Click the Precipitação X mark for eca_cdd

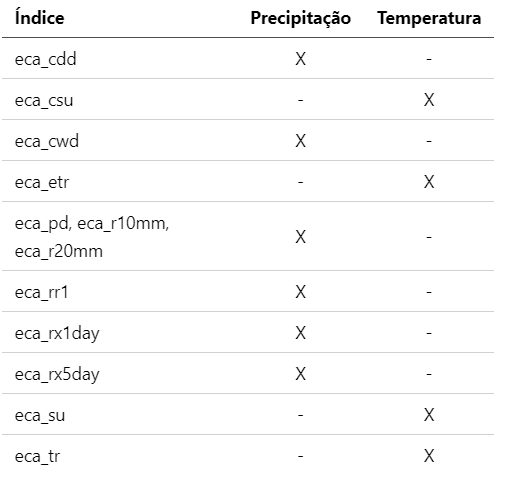click(300, 59)
